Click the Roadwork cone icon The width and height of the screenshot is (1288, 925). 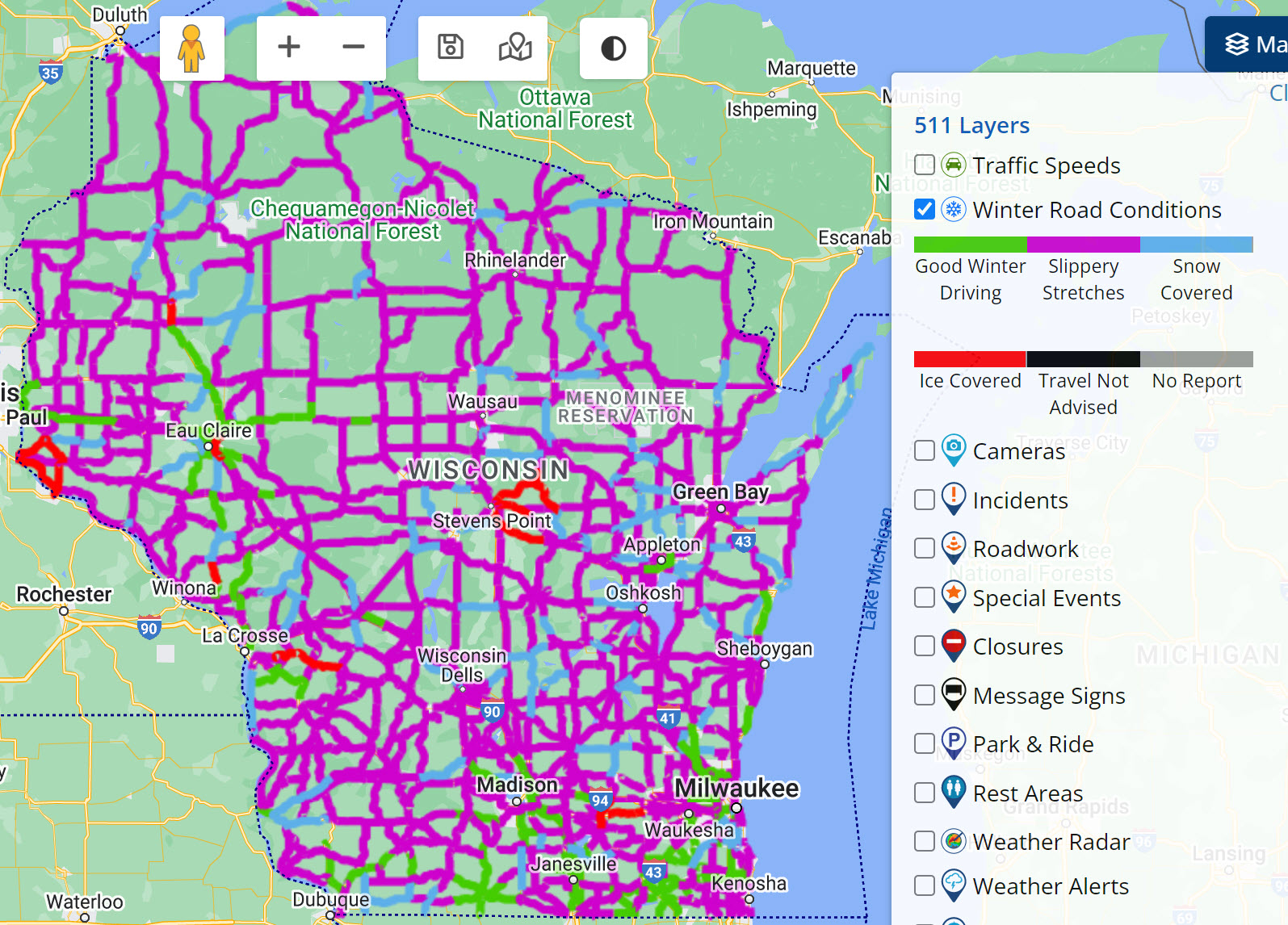click(x=954, y=547)
